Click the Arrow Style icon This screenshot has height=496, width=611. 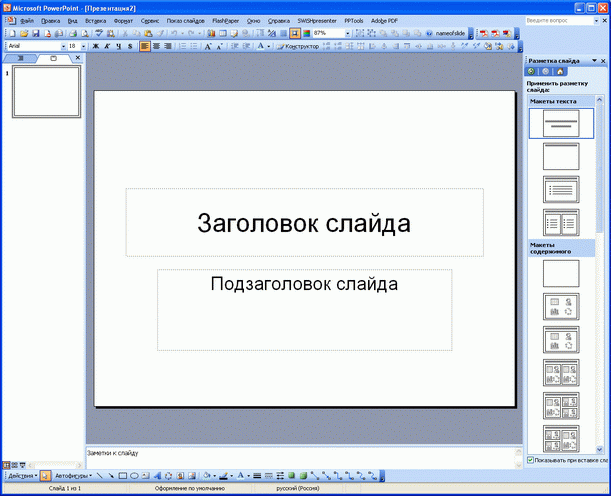(280, 476)
